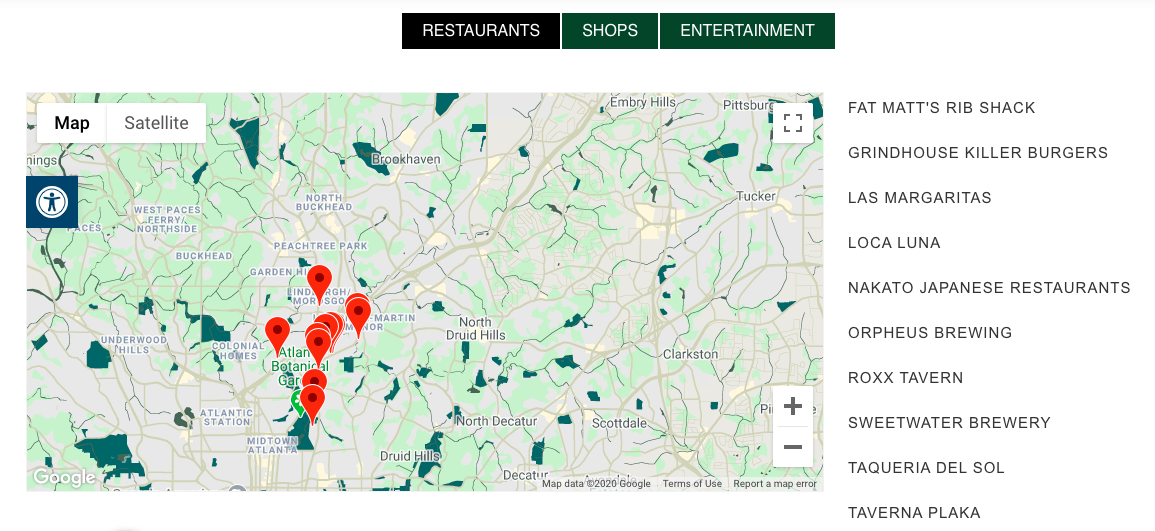This screenshot has height=531, width=1155.
Task: Switch to Satellite view
Action: point(156,123)
